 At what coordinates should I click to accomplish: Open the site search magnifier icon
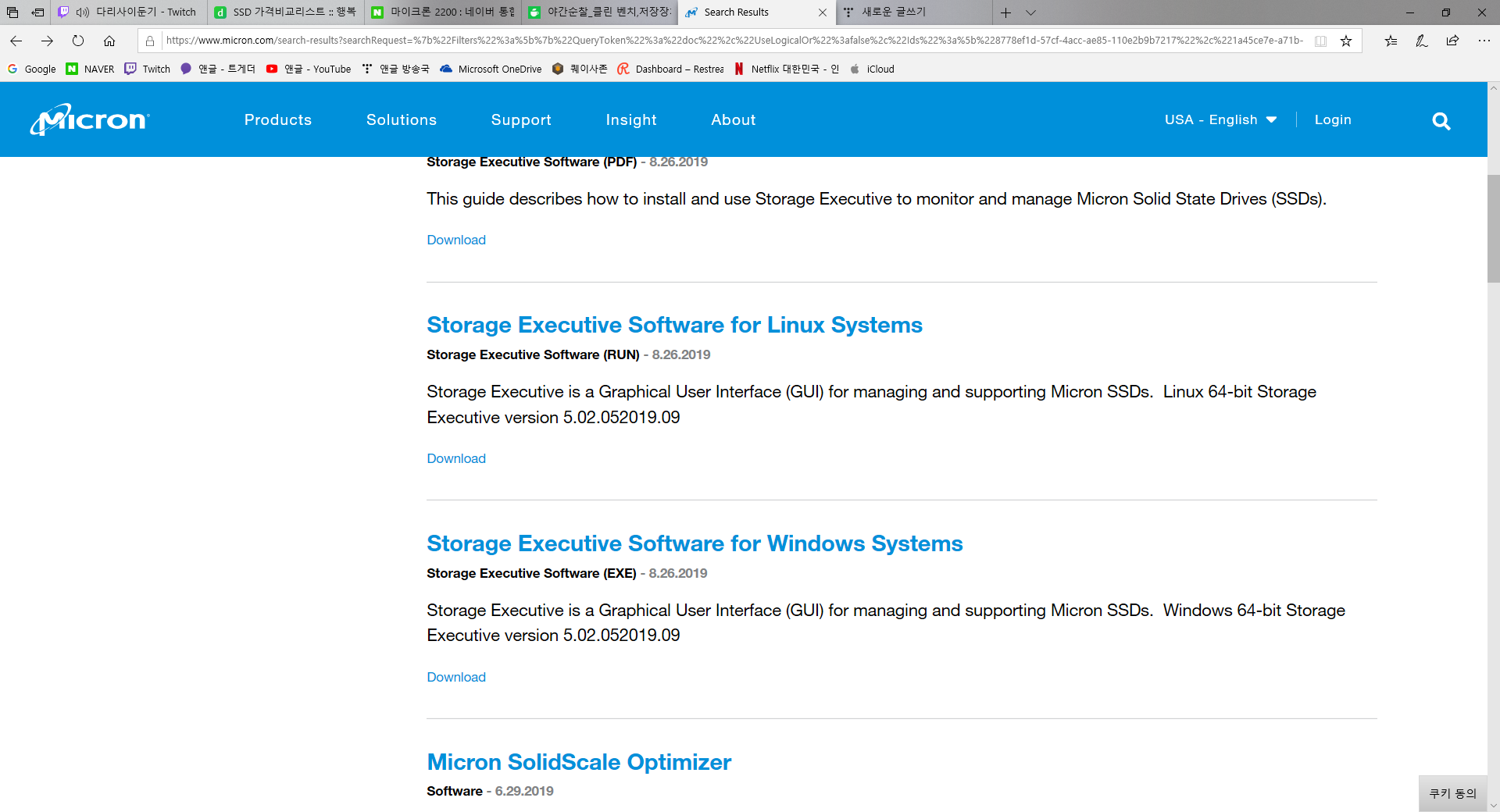(1441, 121)
